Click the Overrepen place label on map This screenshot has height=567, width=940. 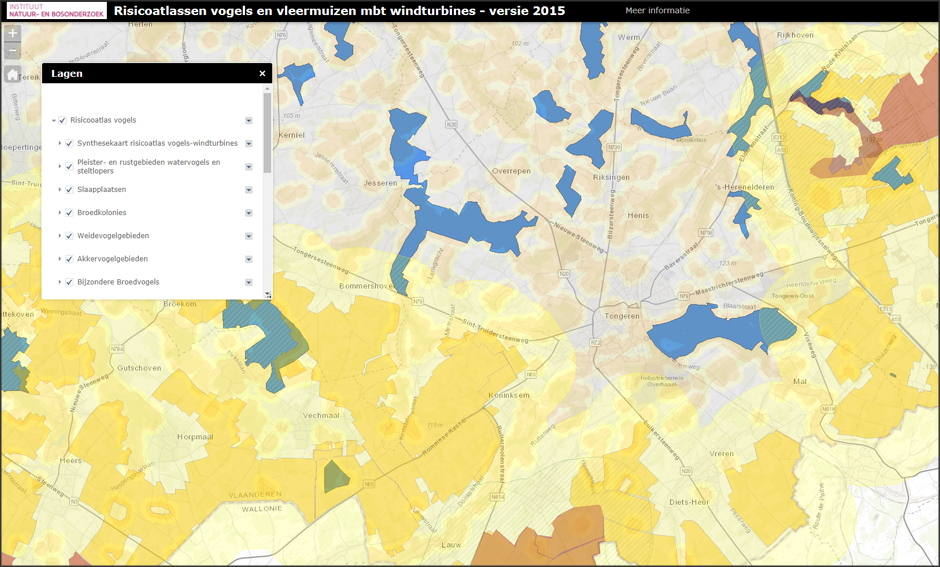[511, 171]
